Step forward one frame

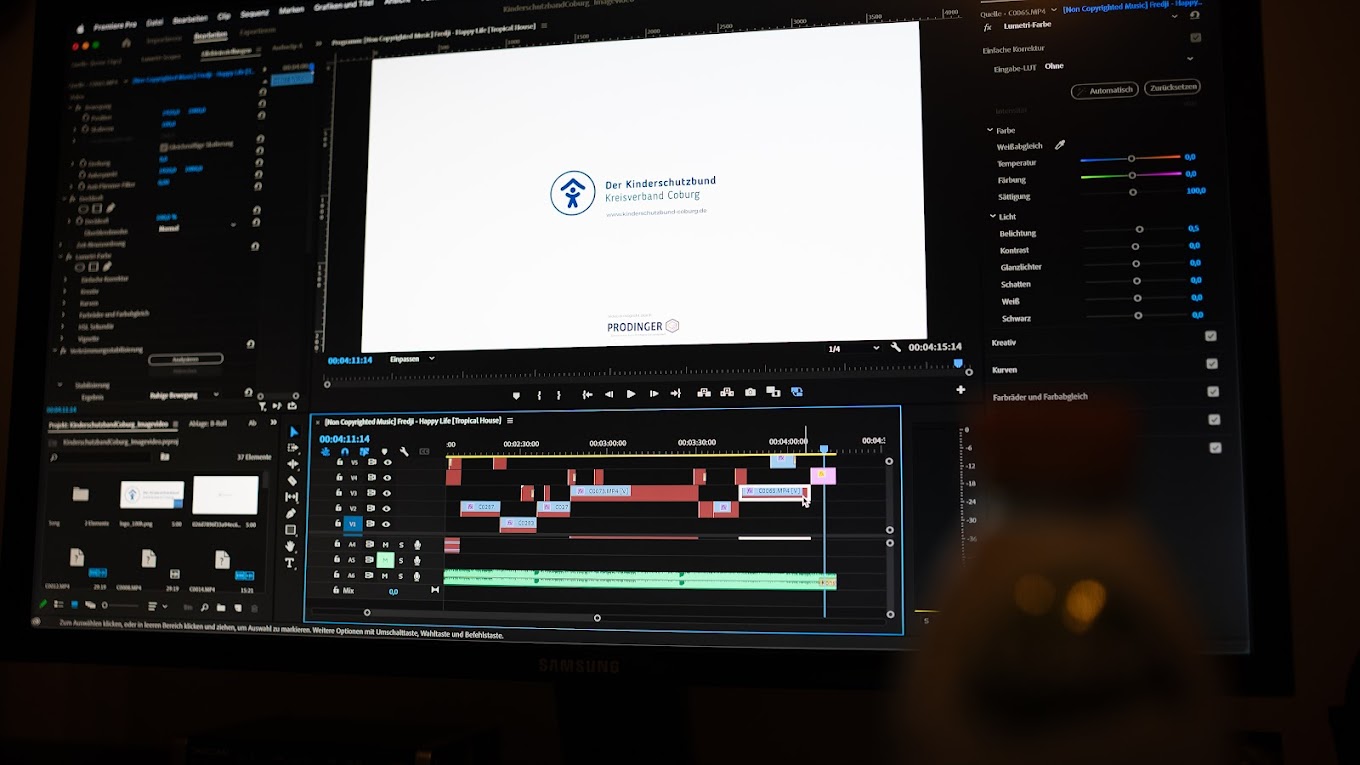654,394
